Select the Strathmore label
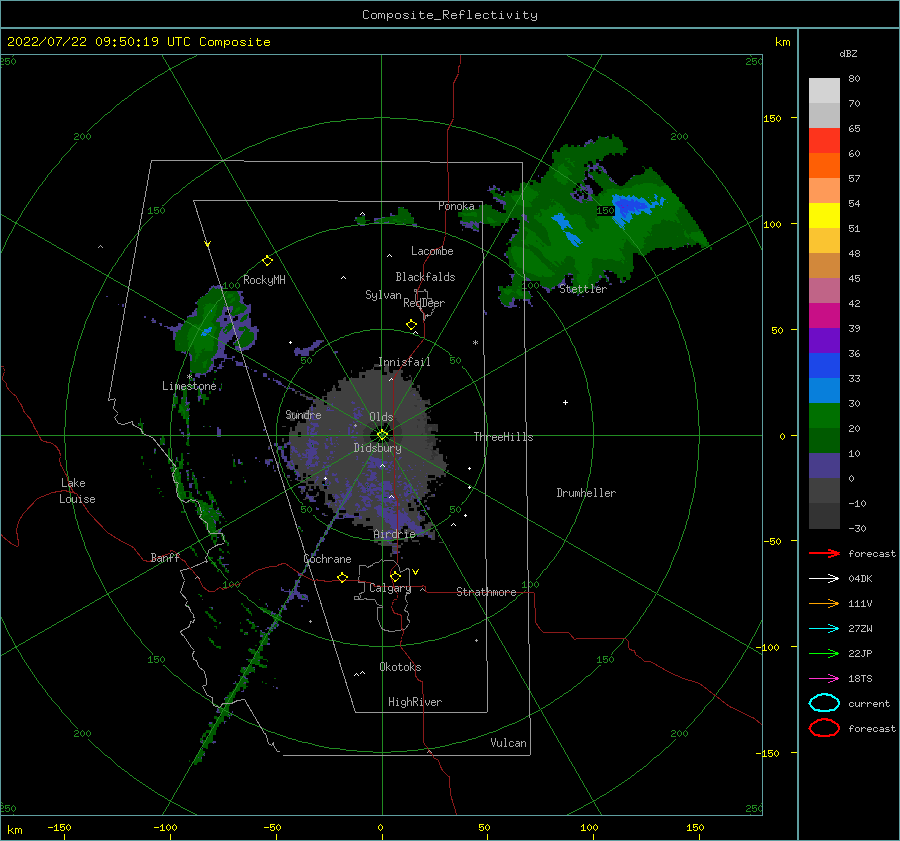This screenshot has width=900, height=841. (486, 592)
